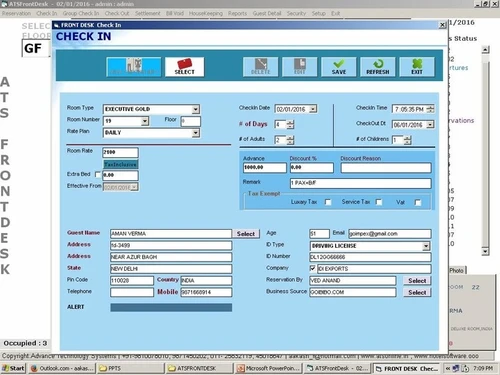Toggle the Extra Bed checkbox
Screen dimensions: 500x375
(x=98, y=174)
